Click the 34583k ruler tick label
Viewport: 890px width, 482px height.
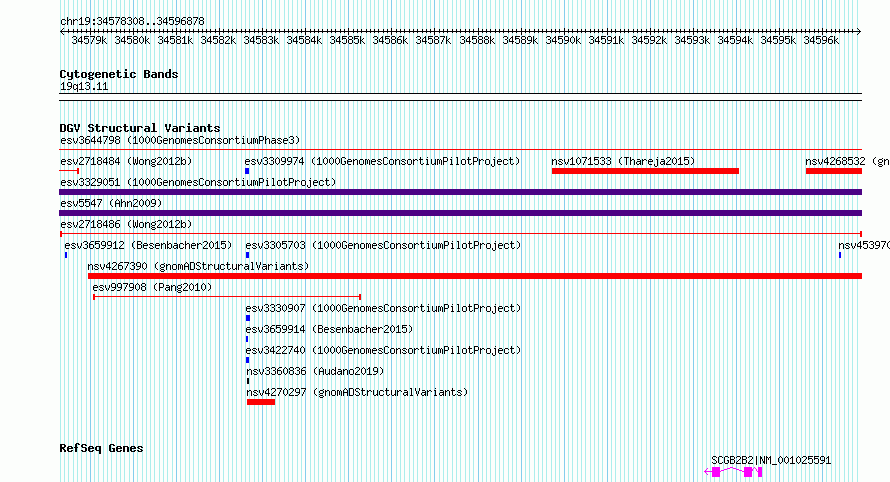coord(261,40)
